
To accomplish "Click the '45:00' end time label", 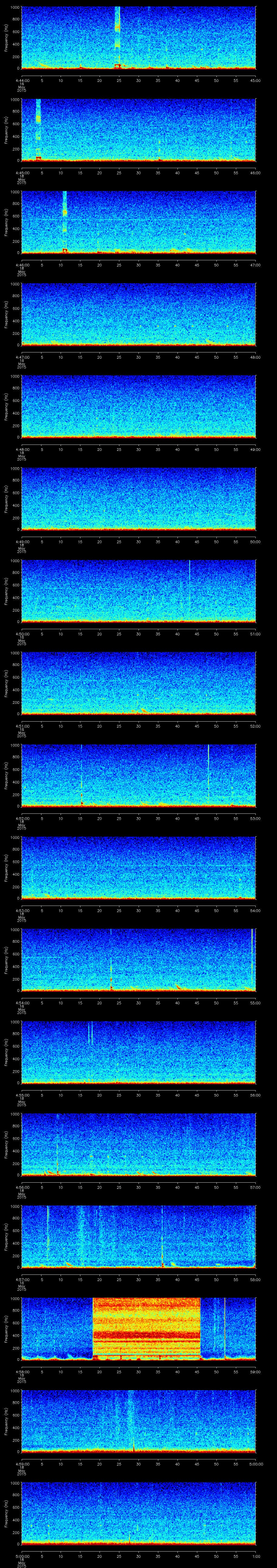I will tap(255, 80).
